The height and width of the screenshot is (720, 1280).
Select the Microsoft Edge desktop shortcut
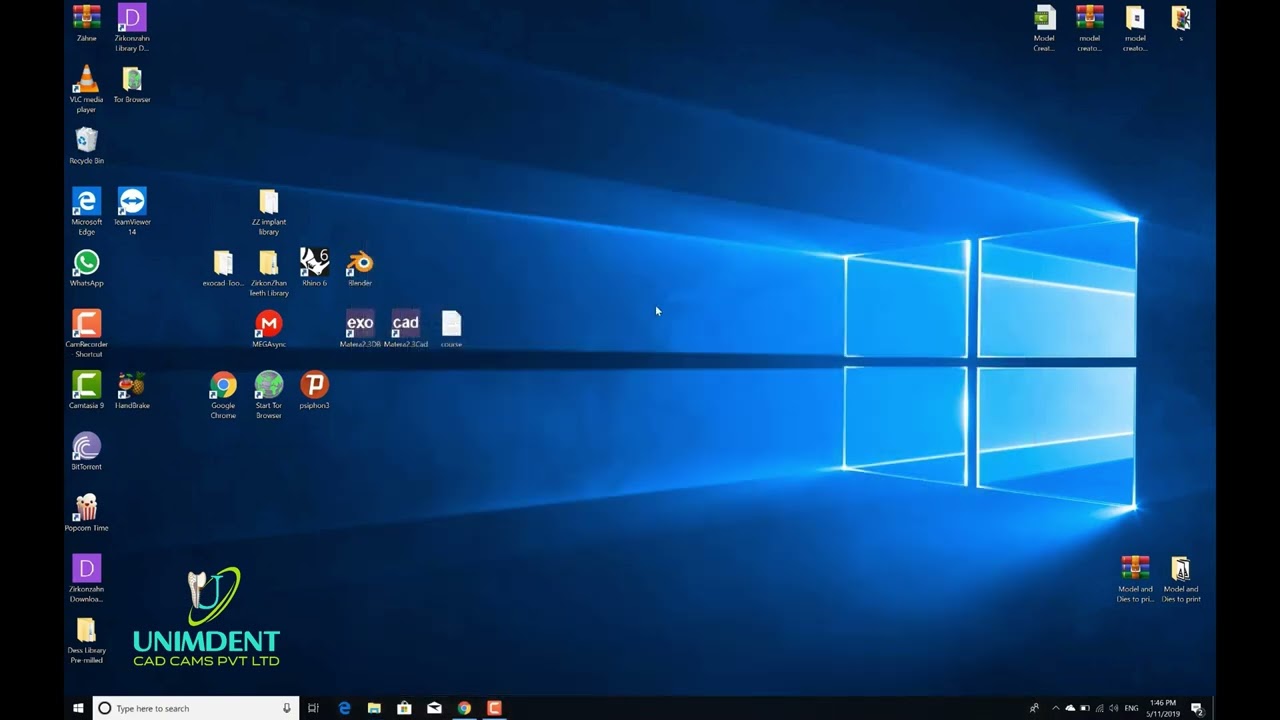pos(86,212)
